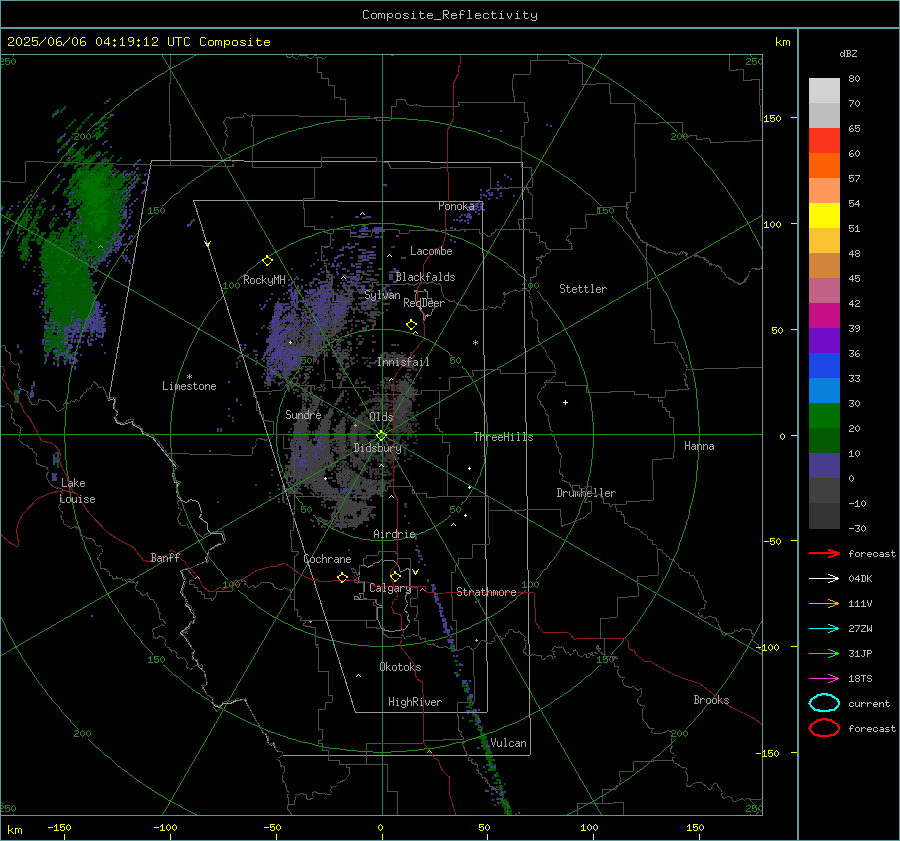Click the current legend label

point(869,703)
